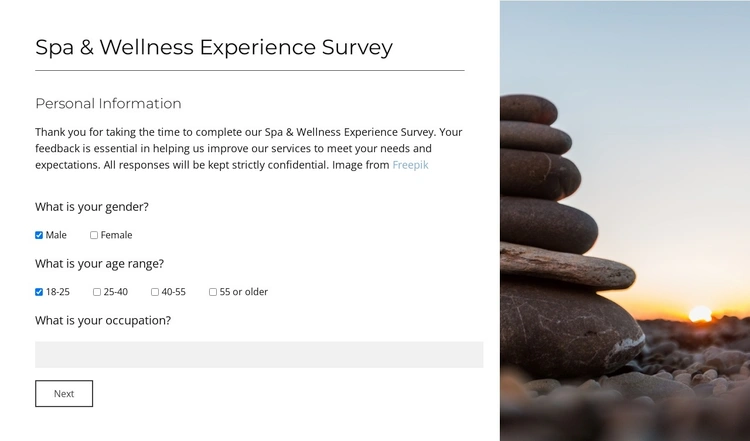Click the setting sun in the photo
The image size is (750, 441).
[701, 314]
